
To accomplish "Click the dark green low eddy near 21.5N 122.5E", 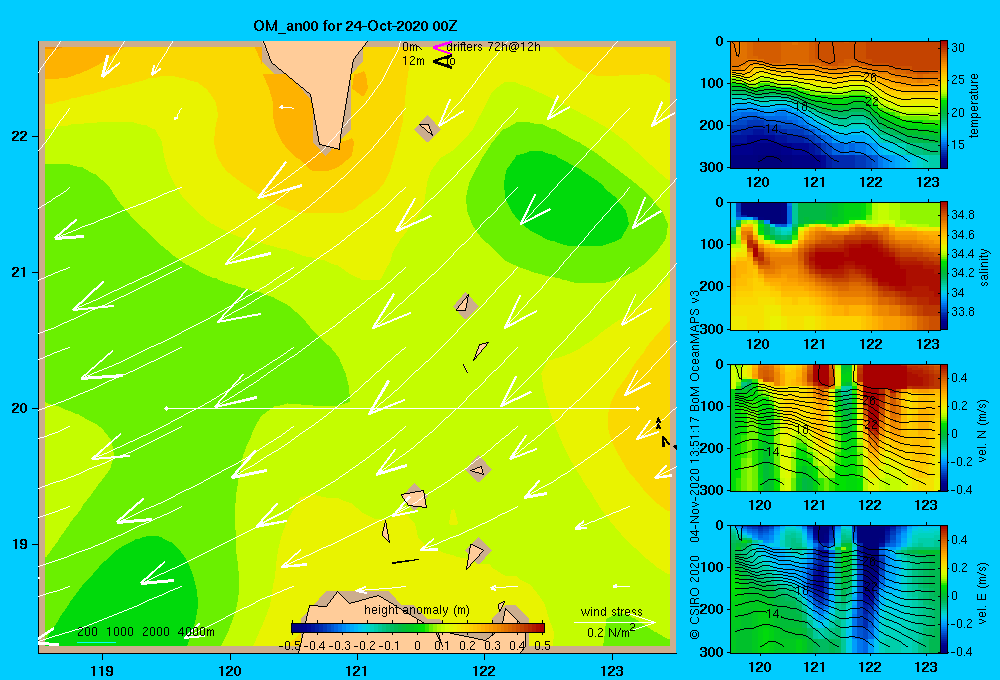I will (564, 199).
